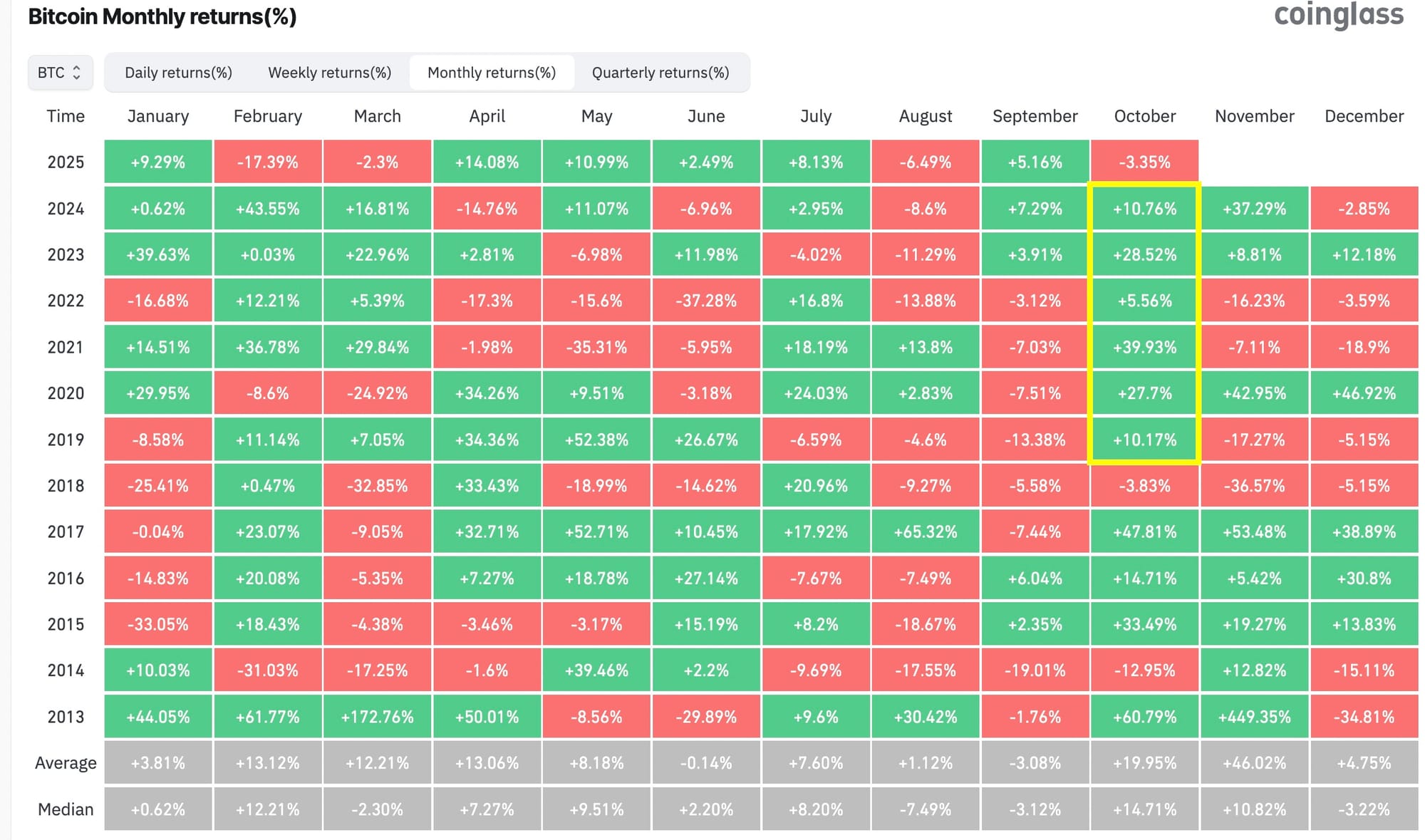Click October 2024 cell showing +10.76%

pos(1144,209)
